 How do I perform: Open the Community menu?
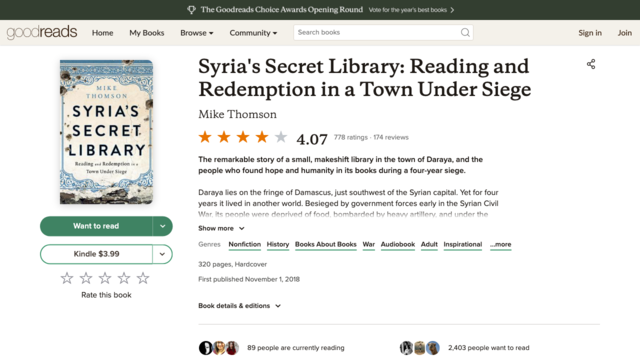253,33
